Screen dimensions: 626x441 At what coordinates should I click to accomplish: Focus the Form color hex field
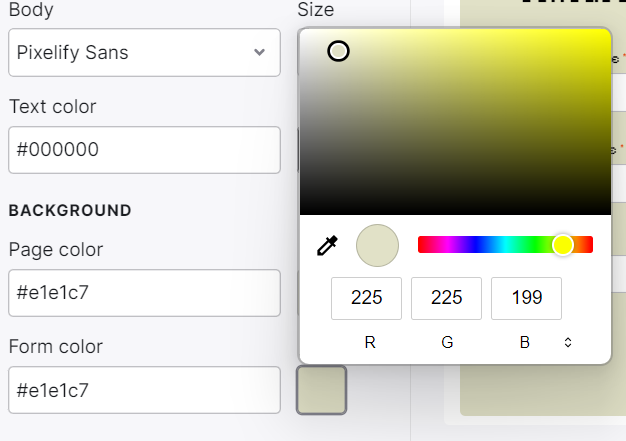point(145,390)
